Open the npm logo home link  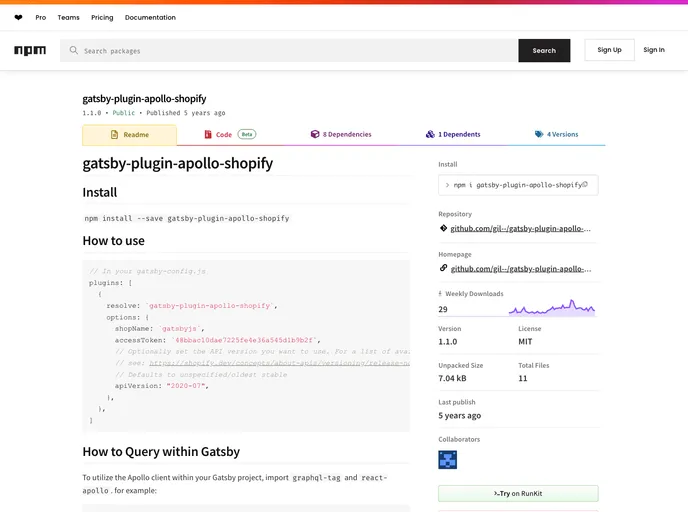pos(30,50)
